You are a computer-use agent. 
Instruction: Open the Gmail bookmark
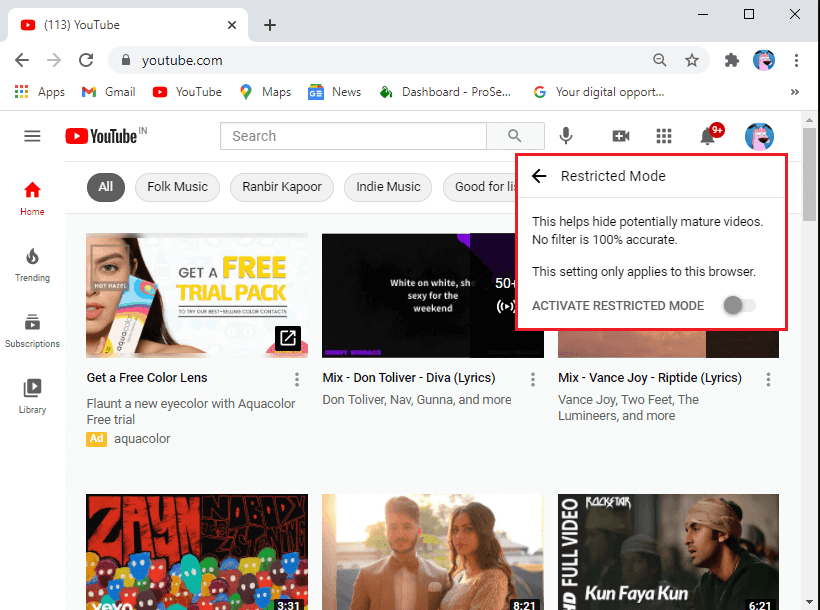[109, 92]
